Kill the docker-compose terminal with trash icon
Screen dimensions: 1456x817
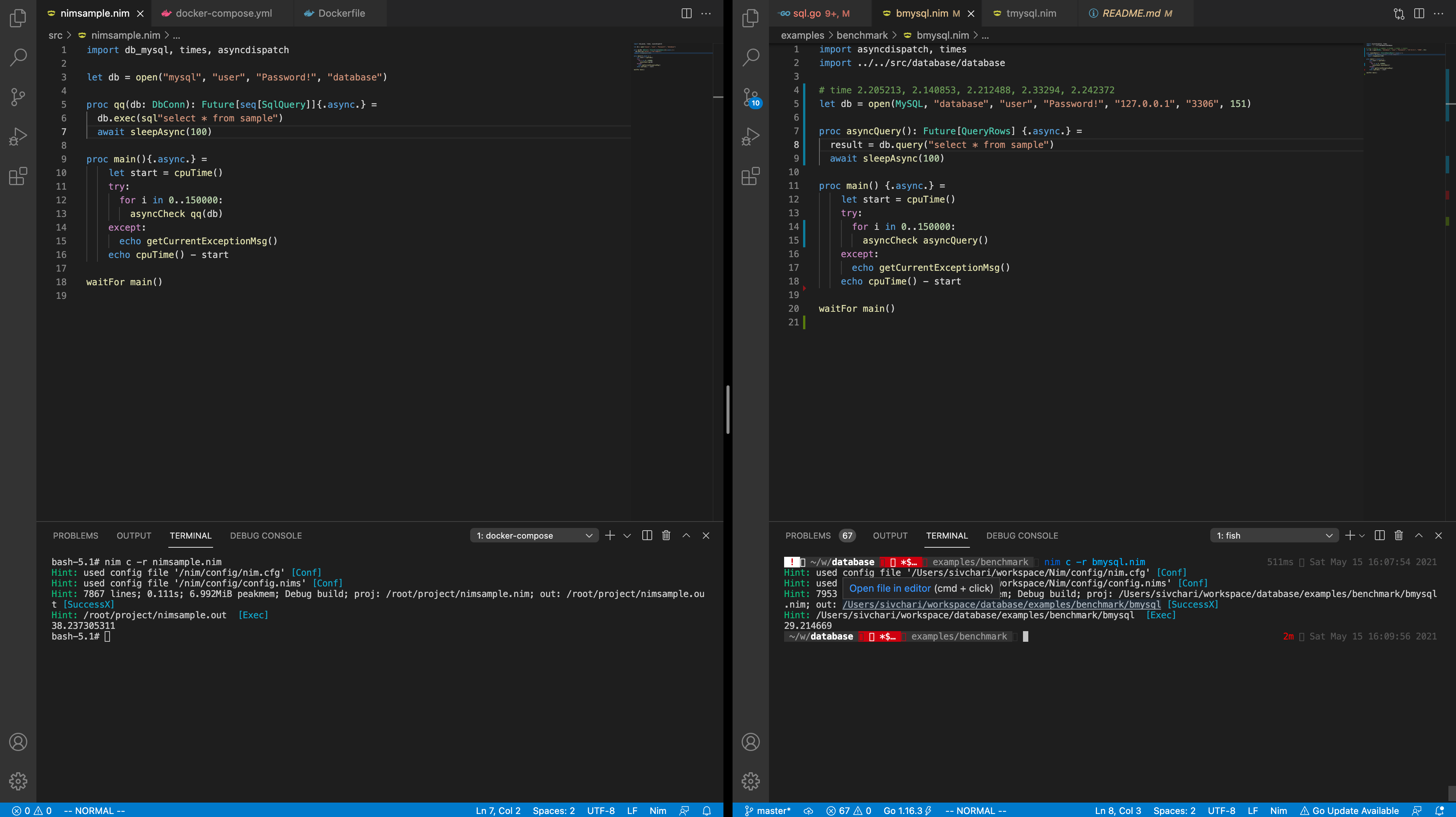tap(667, 536)
